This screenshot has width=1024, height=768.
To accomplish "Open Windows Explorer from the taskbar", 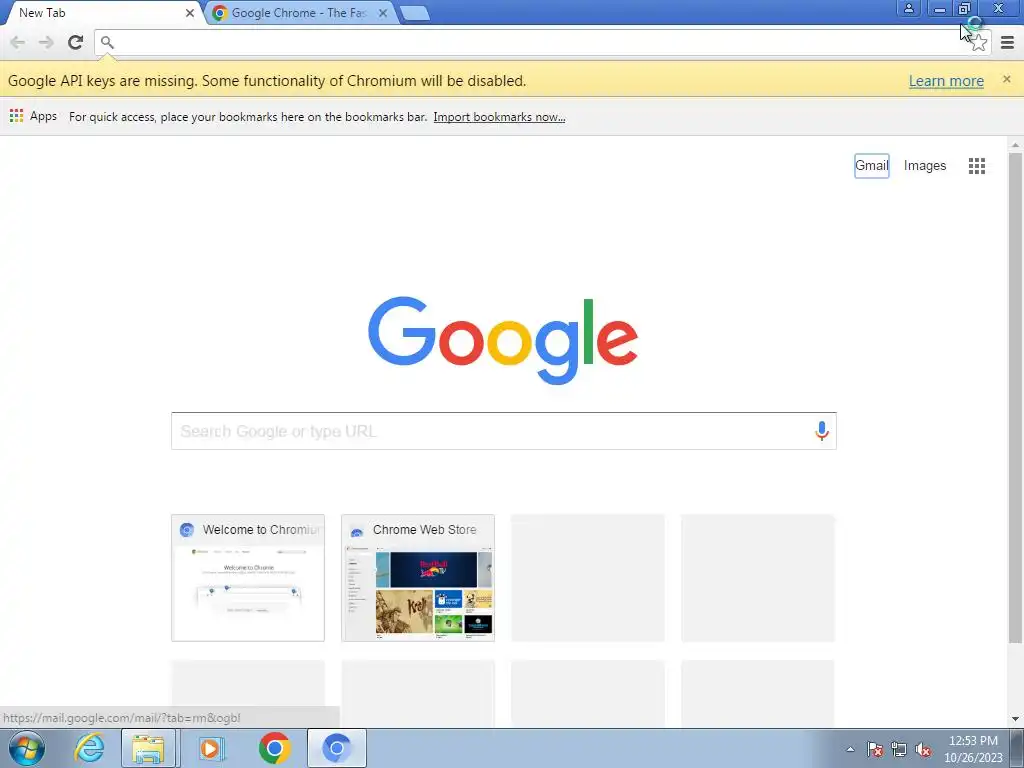I will pyautogui.click(x=148, y=748).
